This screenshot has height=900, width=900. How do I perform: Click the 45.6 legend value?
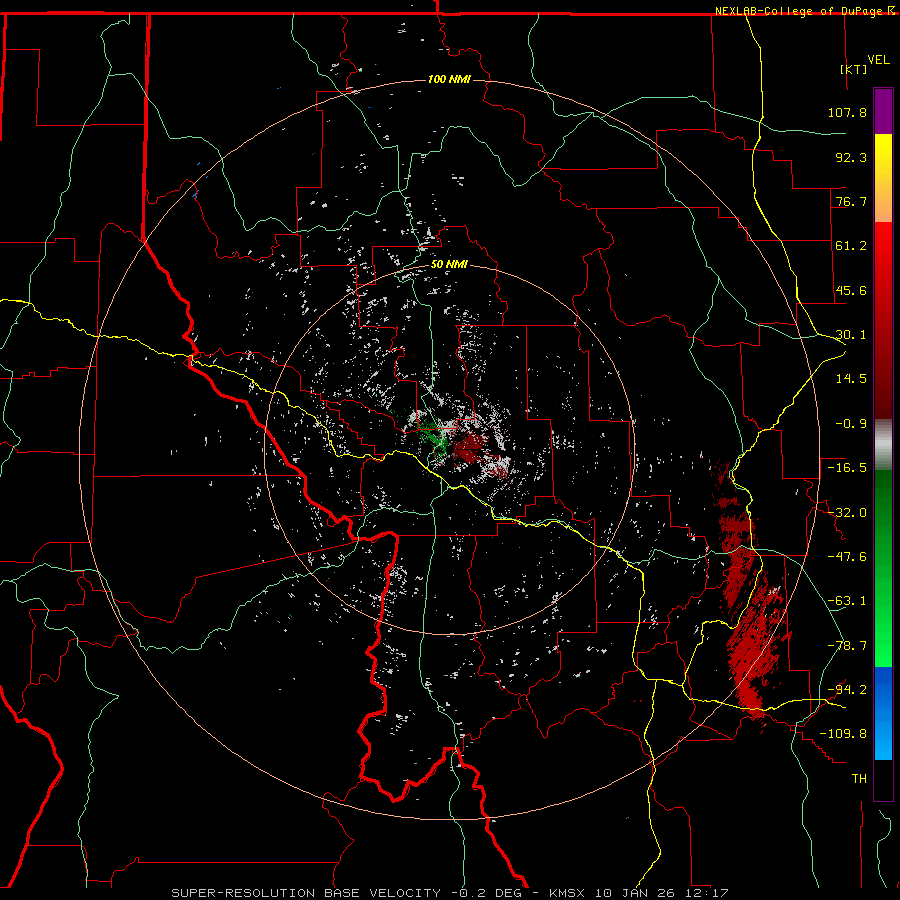point(851,290)
